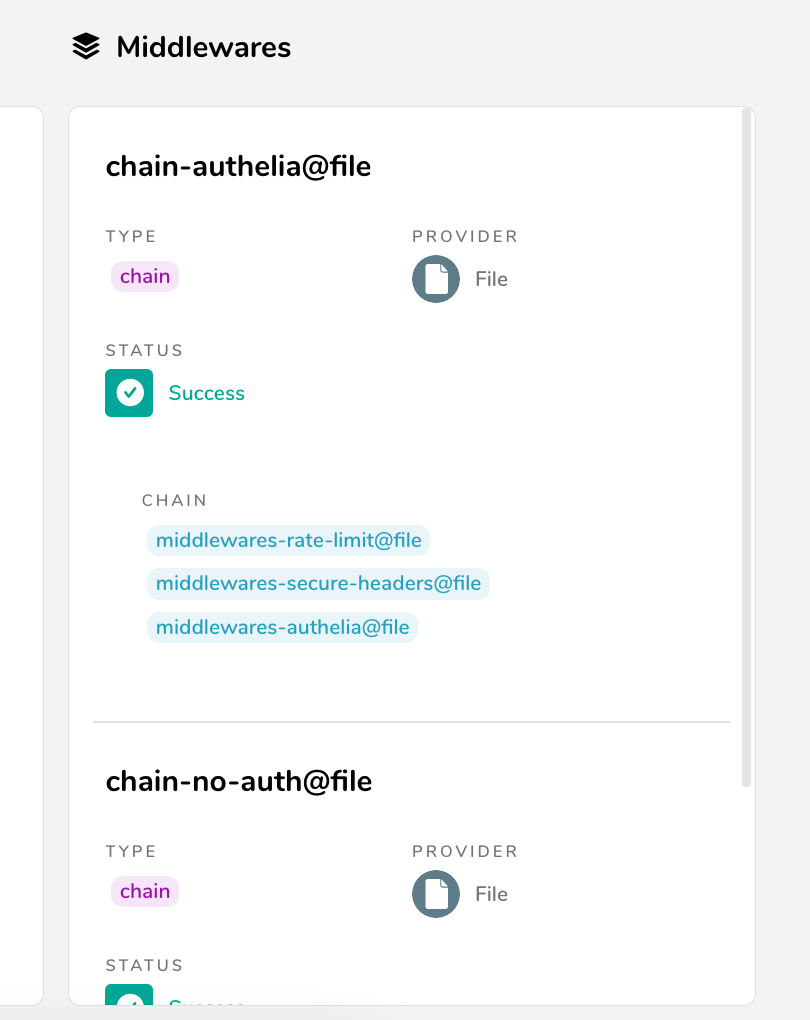Select the purple chain type badge for chain-authelia

point(144,276)
